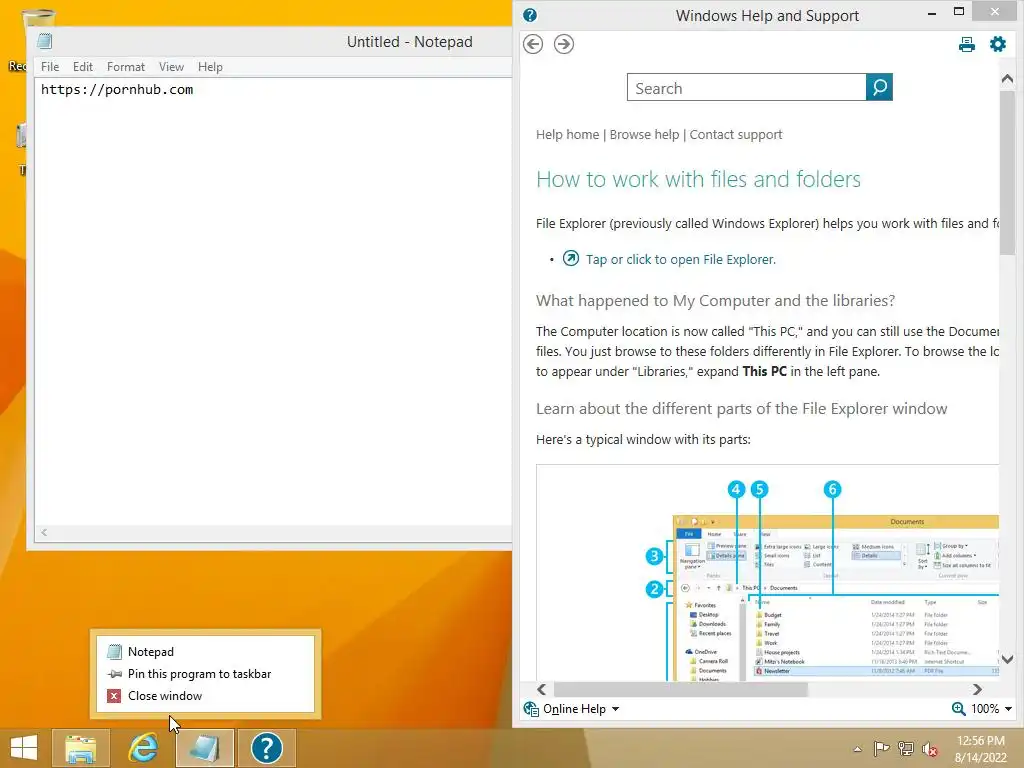Open the Contact support link
Screen dimensions: 1024x768
736,135
